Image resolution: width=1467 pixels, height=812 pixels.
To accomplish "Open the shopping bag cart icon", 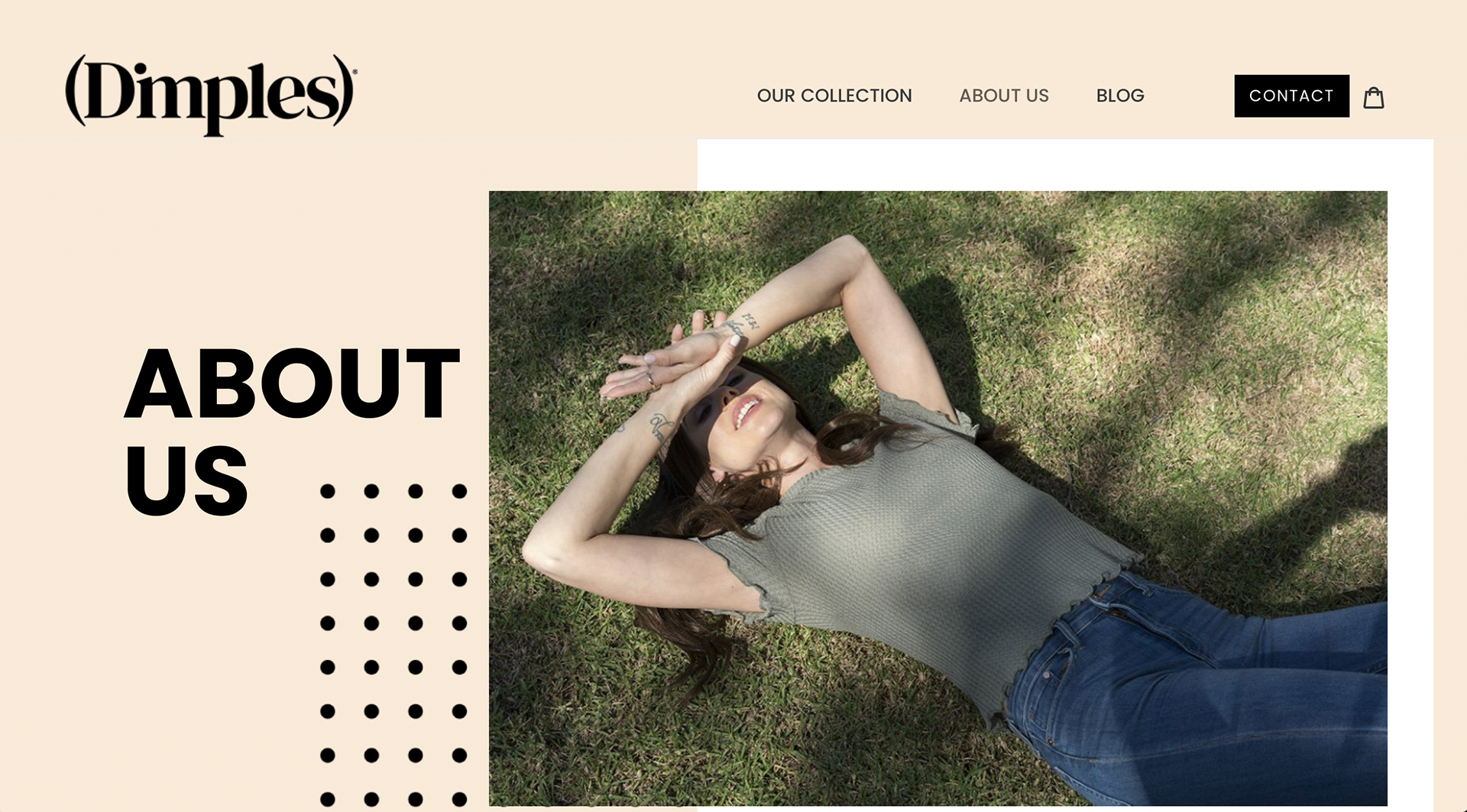I will point(1374,97).
